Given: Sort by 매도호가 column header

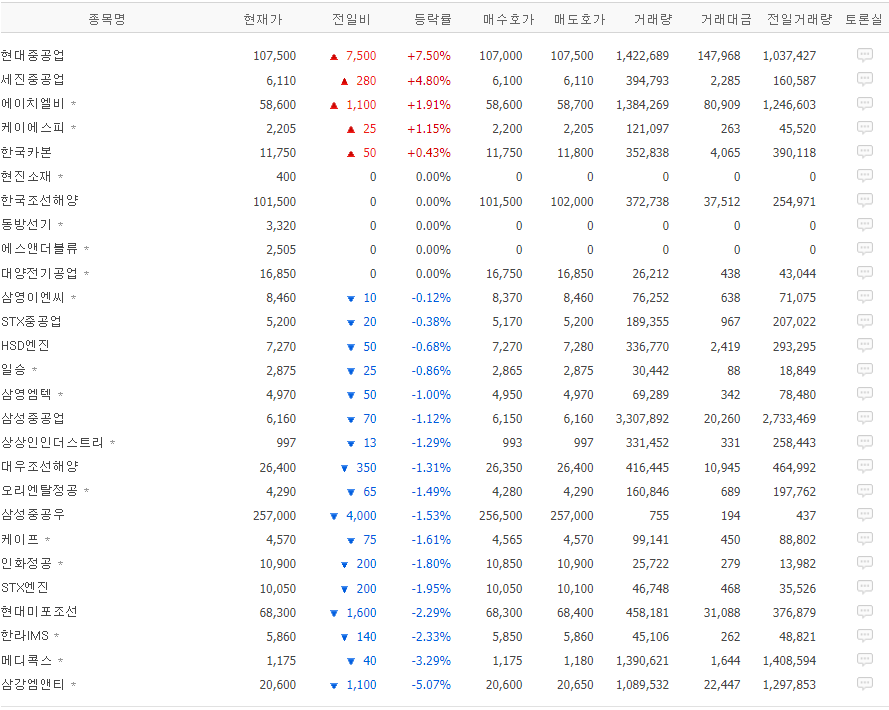Looking at the screenshot, I should (x=579, y=19).
